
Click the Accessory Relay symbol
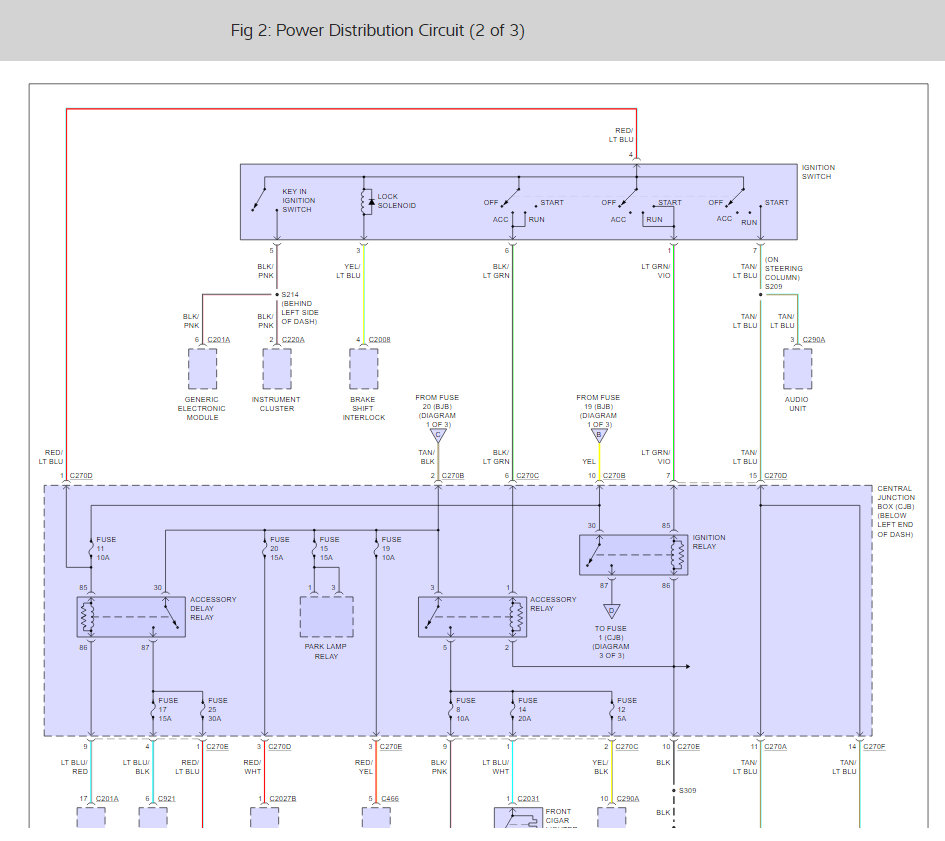[472, 617]
